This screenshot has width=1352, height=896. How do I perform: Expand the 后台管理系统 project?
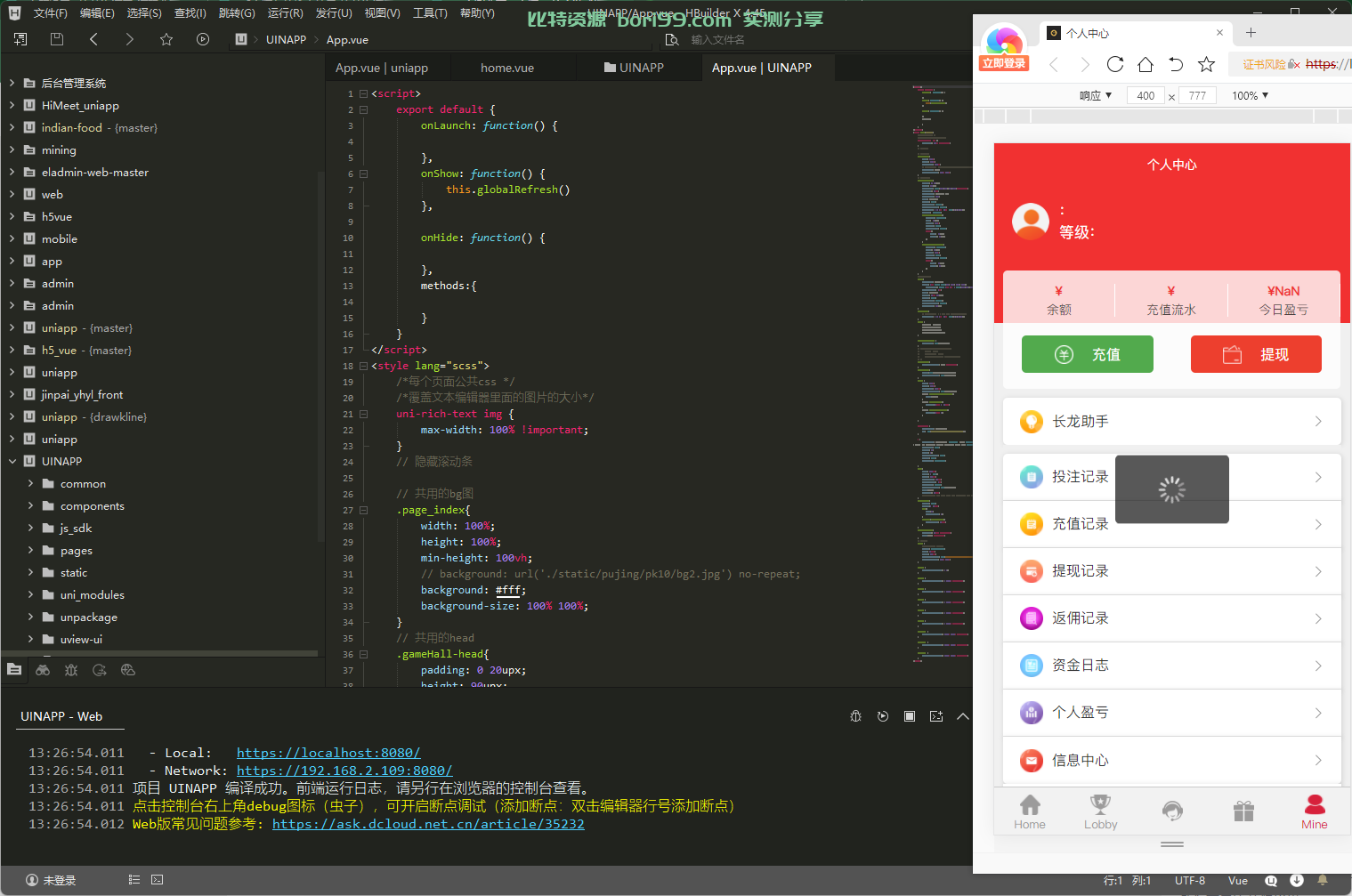[12, 83]
